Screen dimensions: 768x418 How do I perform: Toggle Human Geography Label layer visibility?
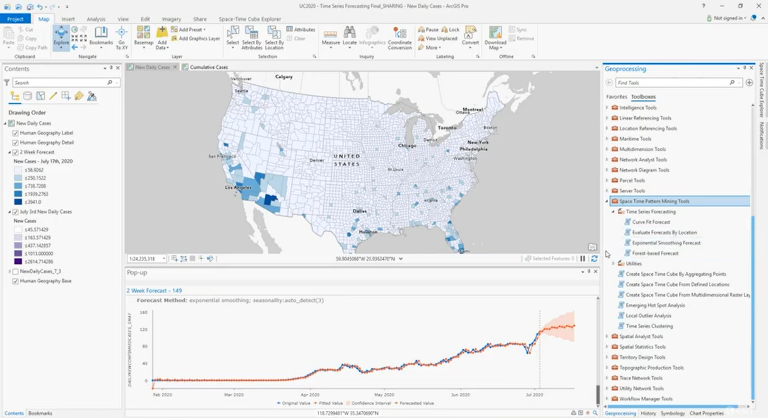click(15, 133)
